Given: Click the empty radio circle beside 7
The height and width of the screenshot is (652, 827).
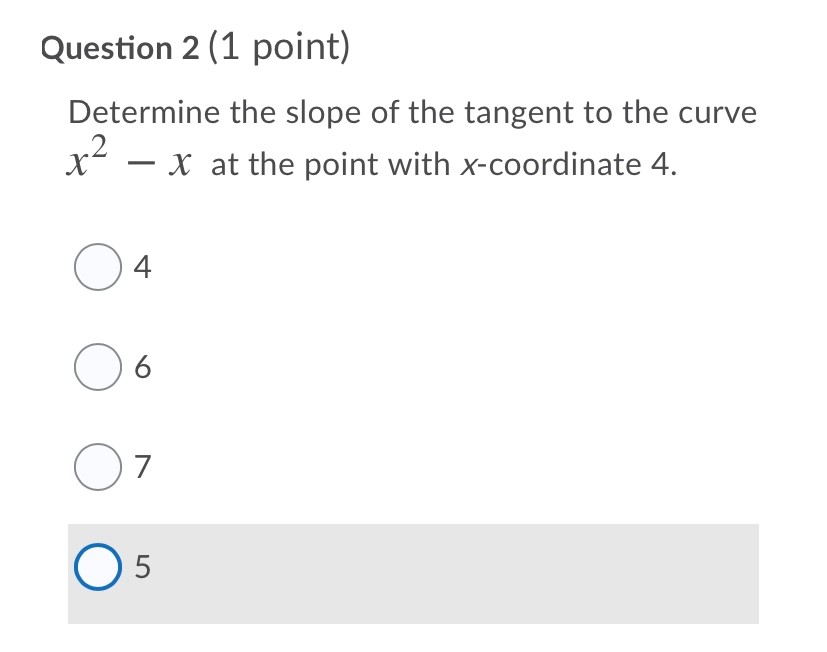Looking at the screenshot, I should point(97,466).
